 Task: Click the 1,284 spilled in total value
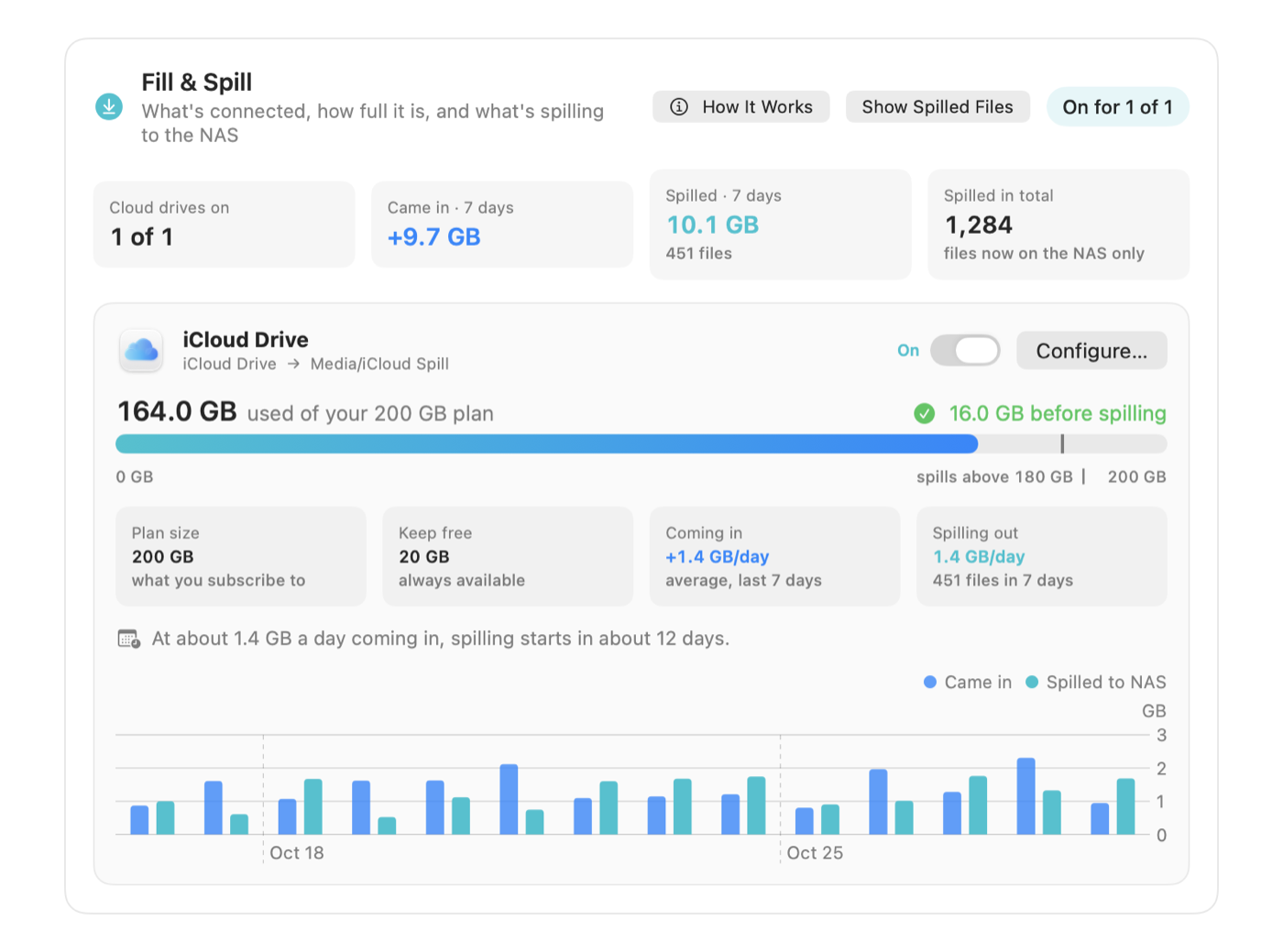(x=978, y=225)
